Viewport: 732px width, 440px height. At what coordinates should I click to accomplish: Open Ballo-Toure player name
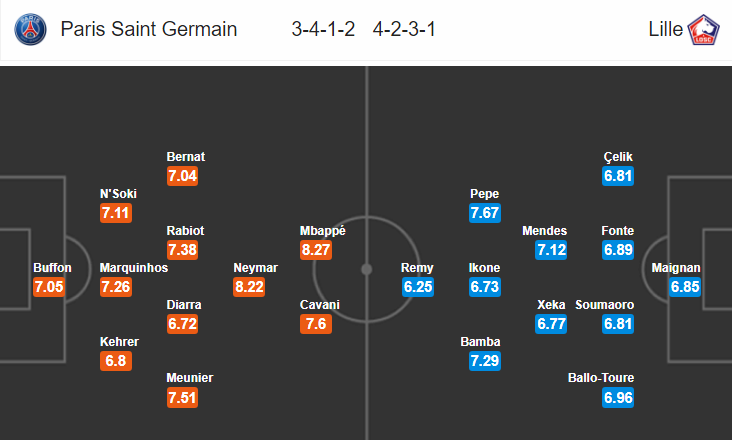click(x=601, y=377)
